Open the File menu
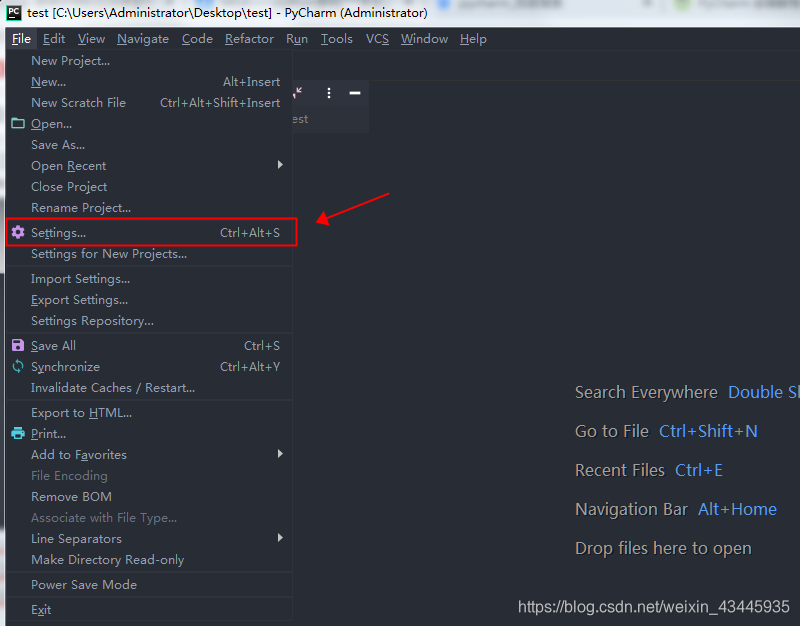800x626 pixels. pos(21,39)
